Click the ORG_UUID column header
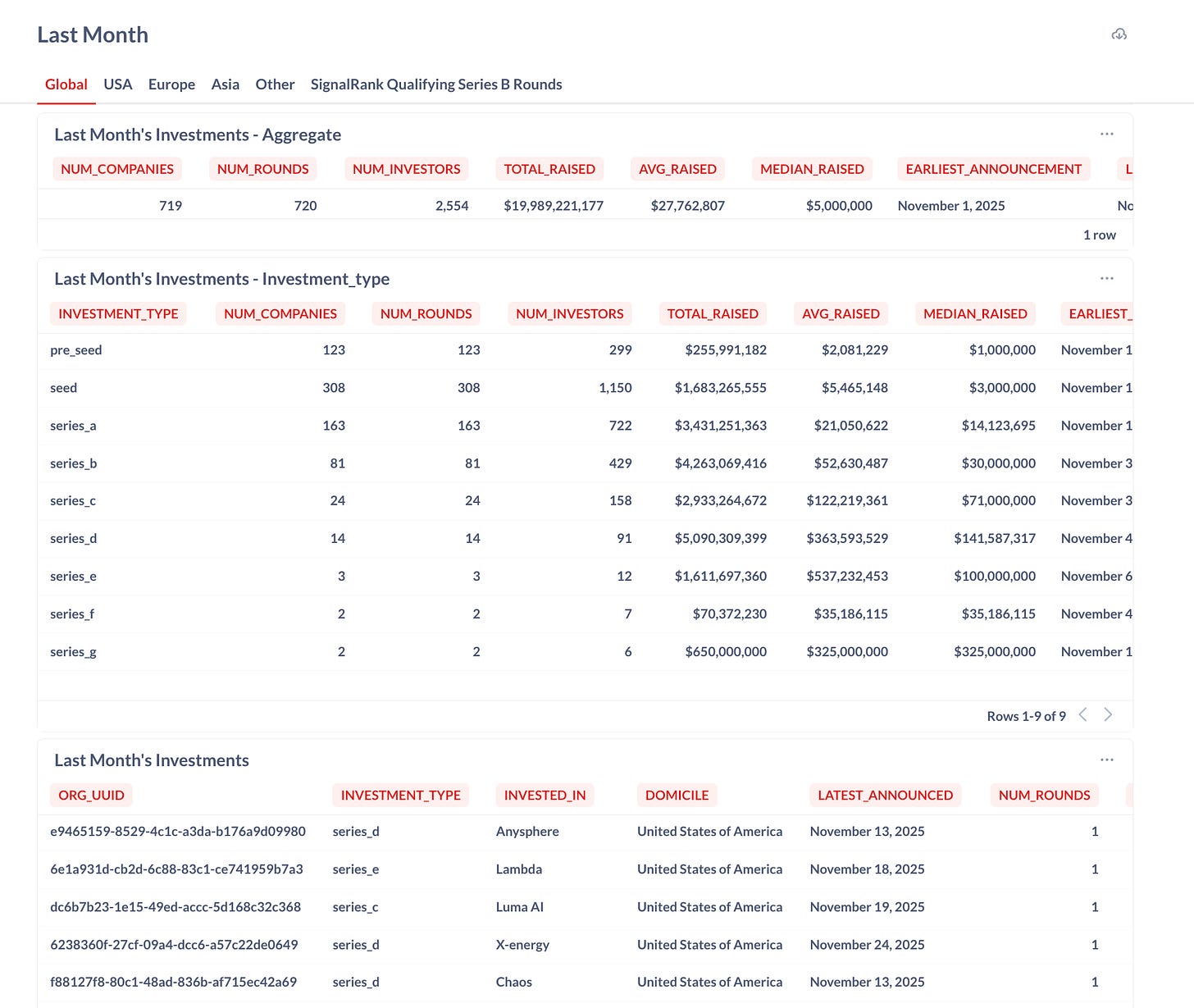This screenshot has height=1008, width=1194. pos(91,795)
